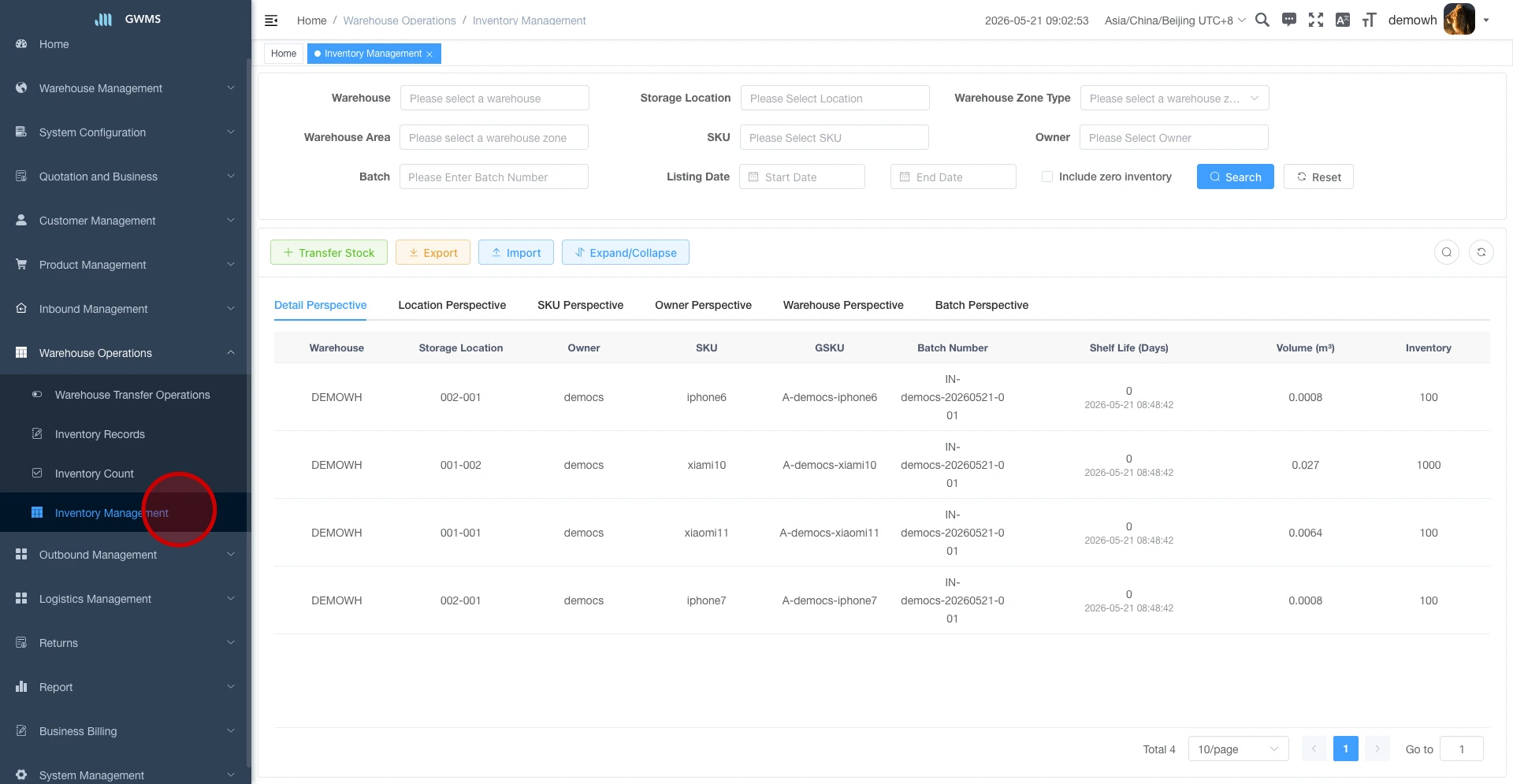The image size is (1513, 784).
Task: Focus the Please Select SKU field
Action: pos(835,137)
